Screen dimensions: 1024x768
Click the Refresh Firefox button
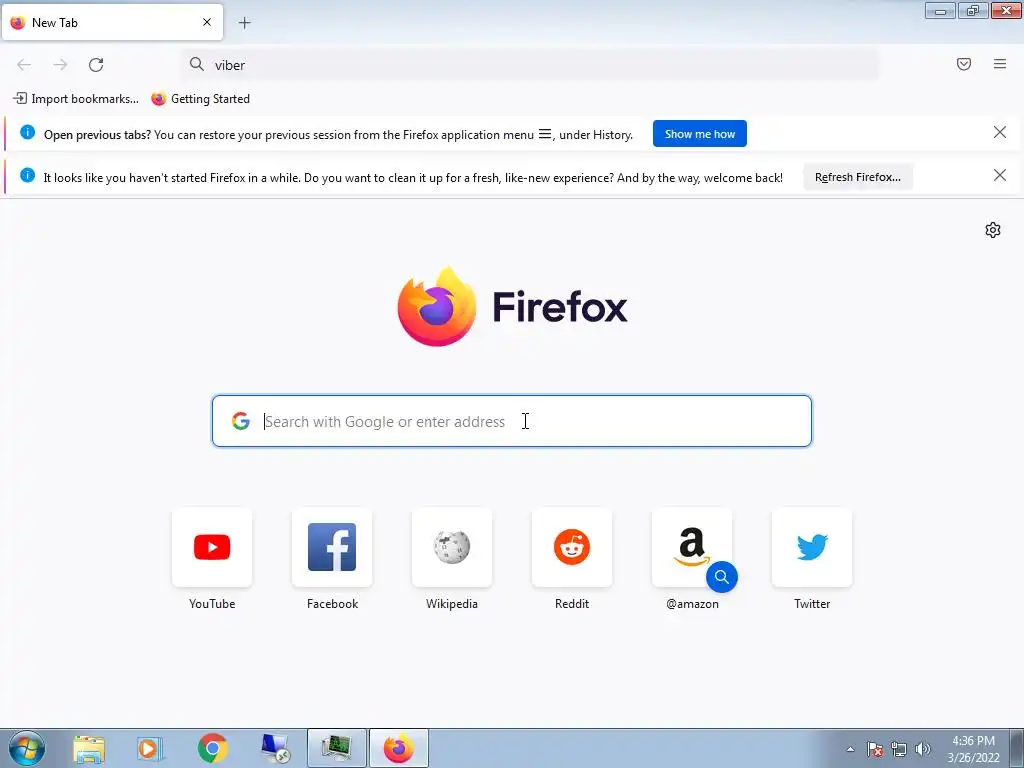click(857, 177)
